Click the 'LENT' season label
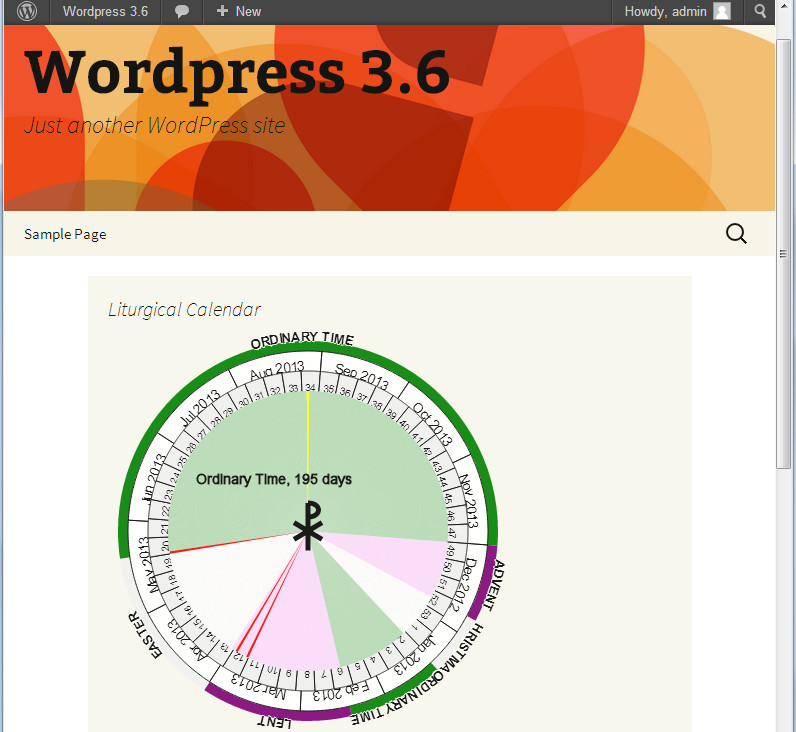The height and width of the screenshot is (732, 796). click(x=275, y=721)
